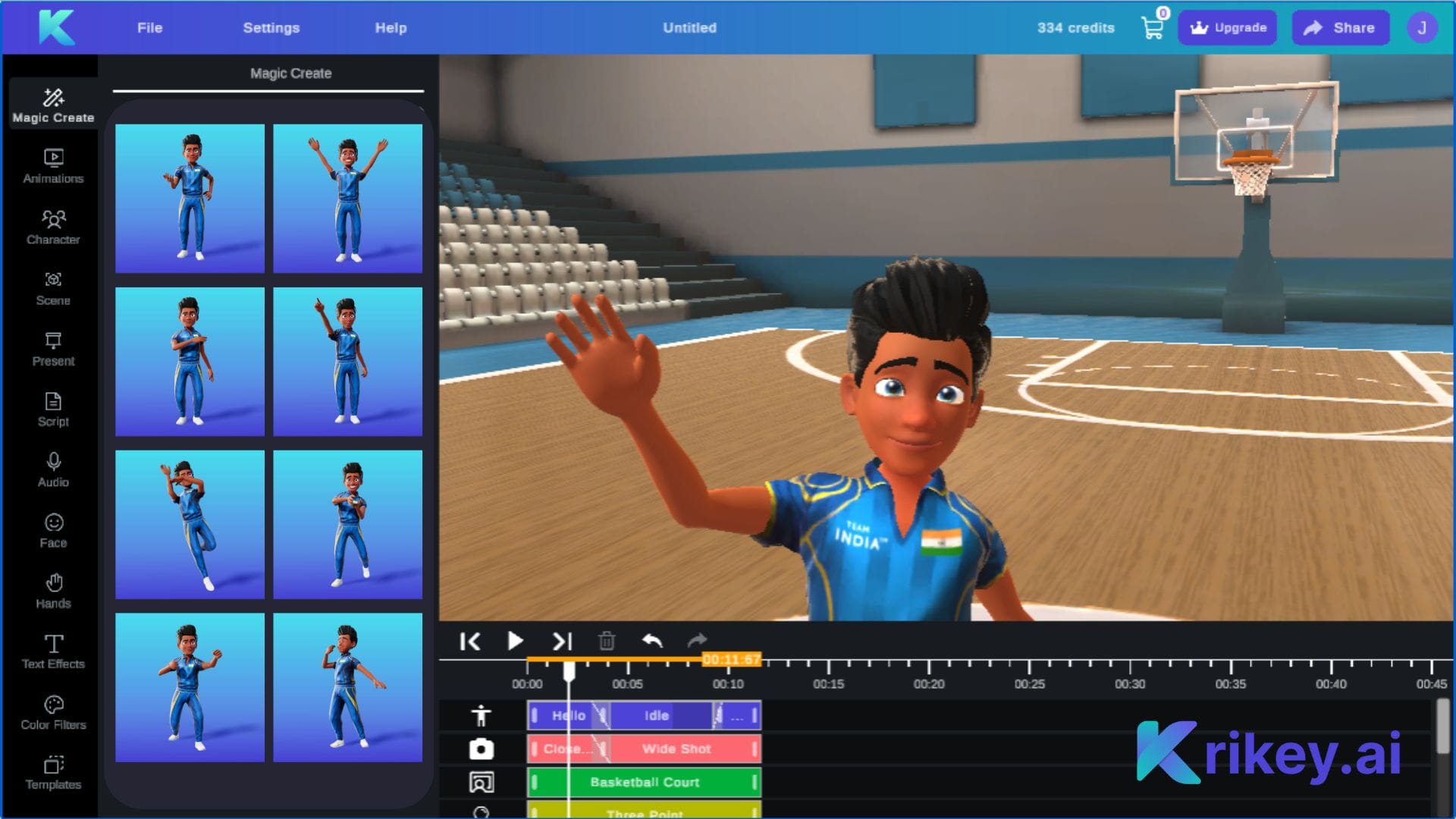This screenshot has width=1456, height=819.
Task: Open the Script panel
Action: click(53, 409)
